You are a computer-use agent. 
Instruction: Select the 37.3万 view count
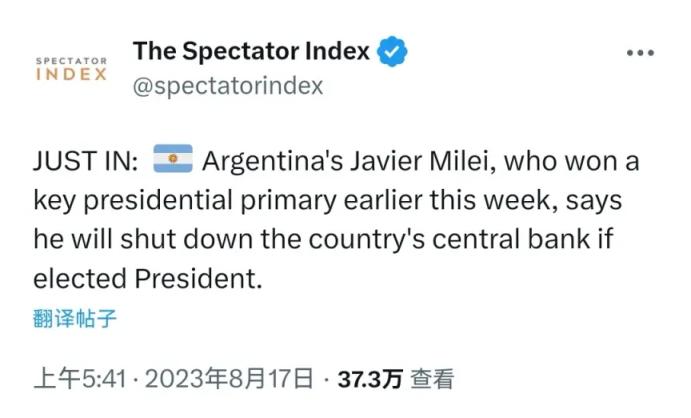pos(370,379)
